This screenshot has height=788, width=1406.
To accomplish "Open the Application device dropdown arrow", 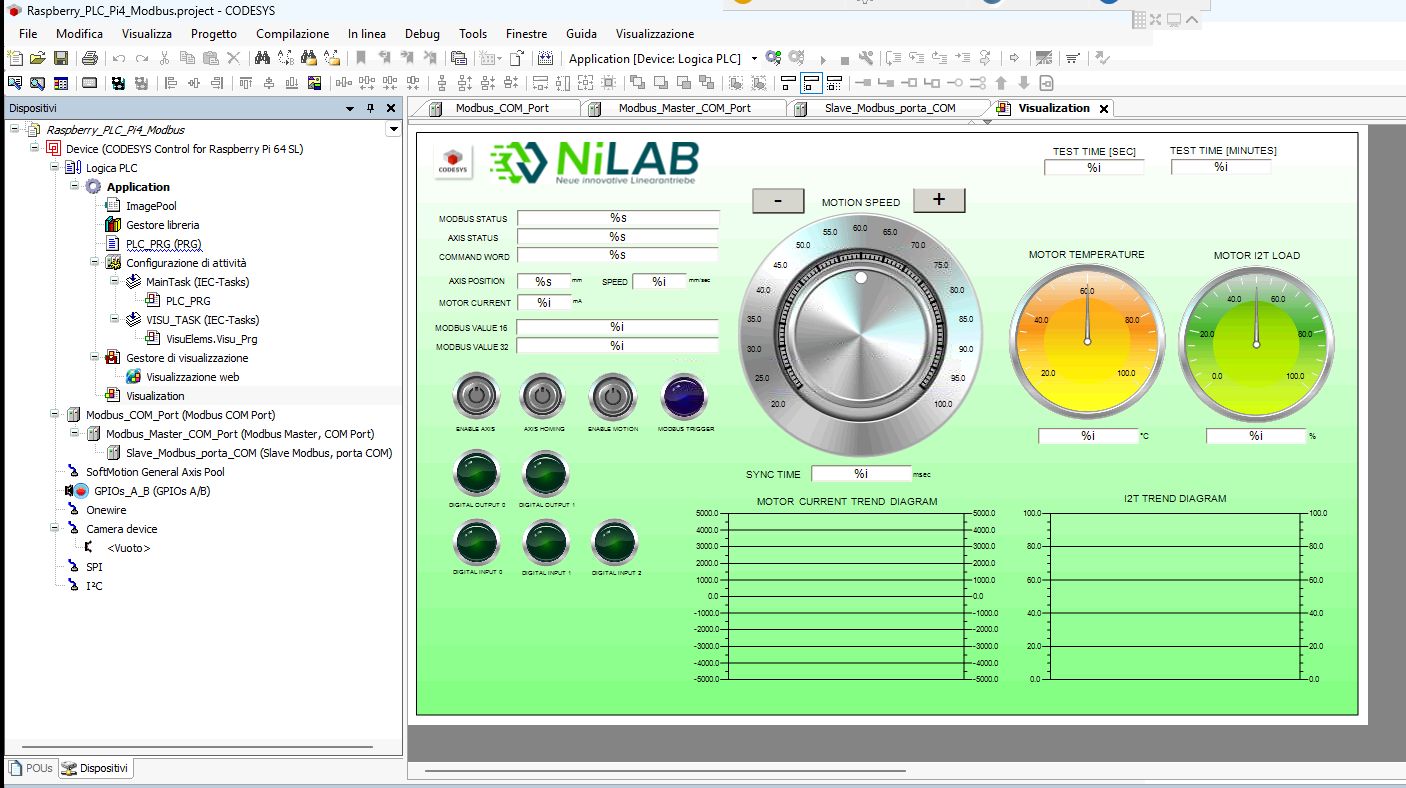I will pyautogui.click(x=754, y=59).
